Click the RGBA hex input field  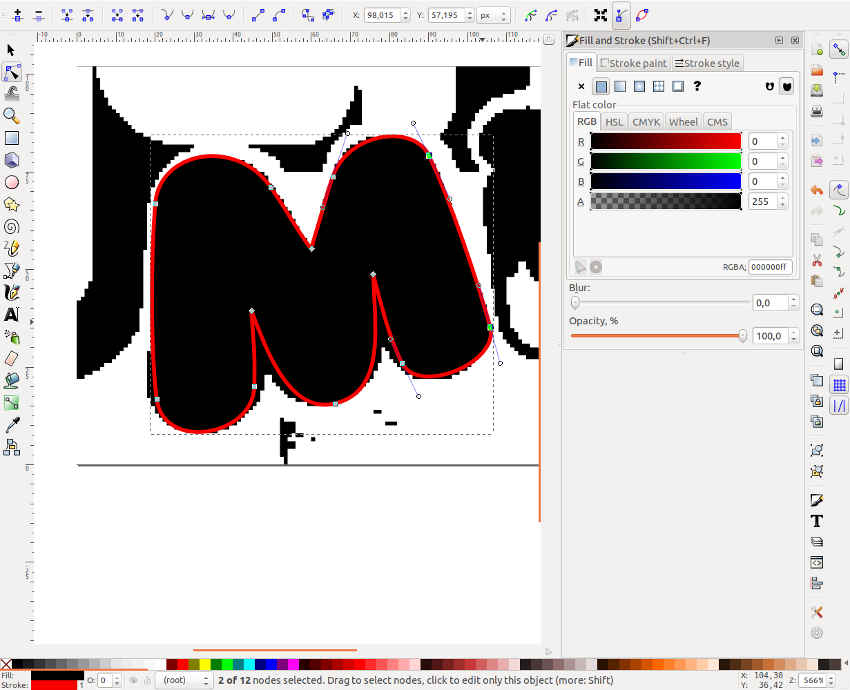pos(770,267)
